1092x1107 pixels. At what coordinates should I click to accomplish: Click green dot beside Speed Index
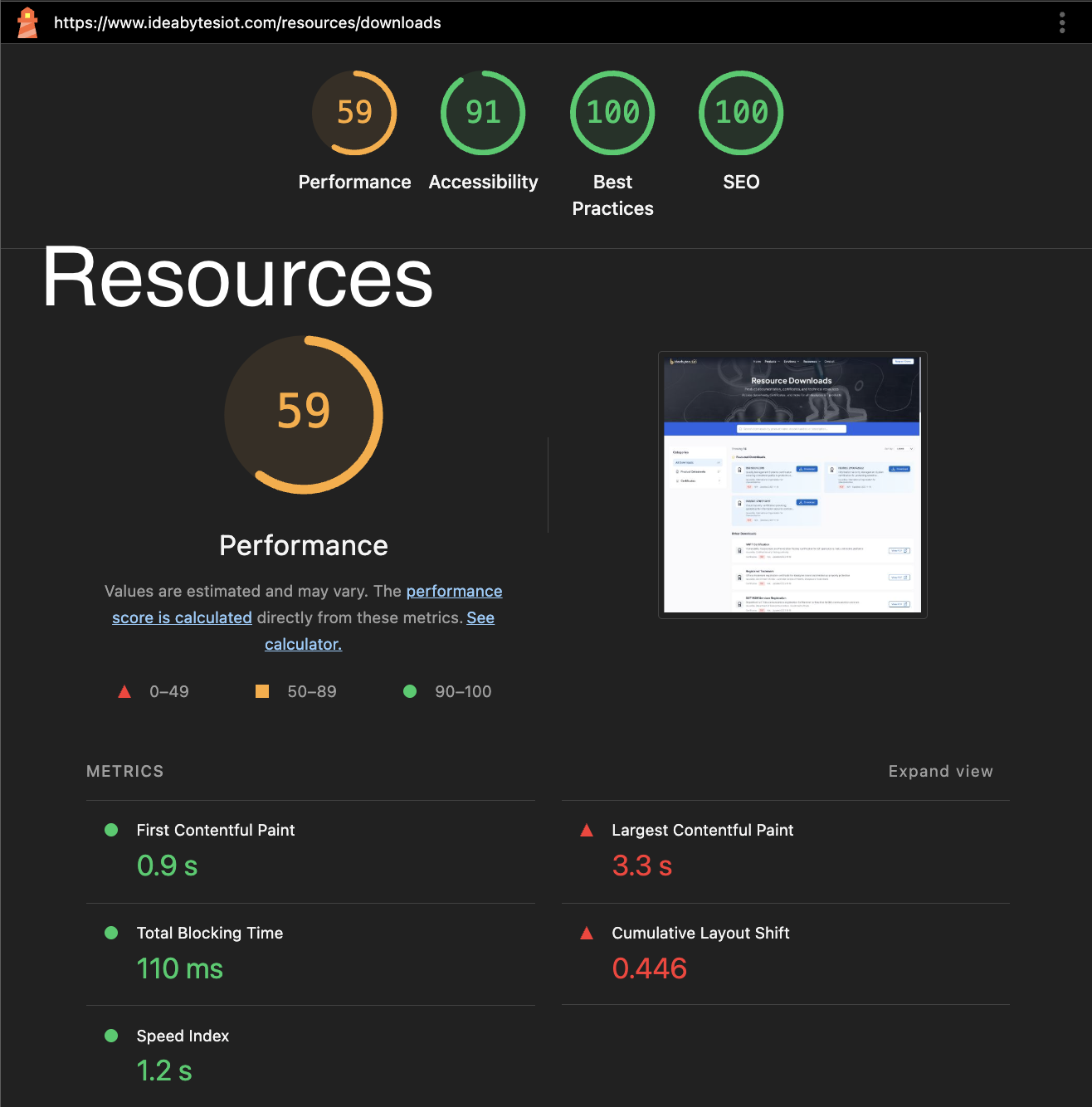[111, 1035]
